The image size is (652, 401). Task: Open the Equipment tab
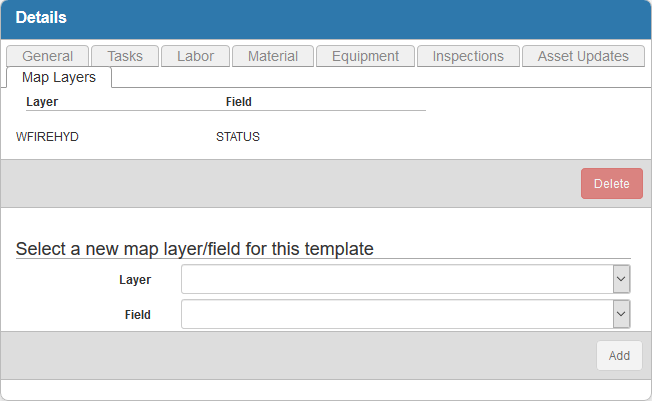365,56
